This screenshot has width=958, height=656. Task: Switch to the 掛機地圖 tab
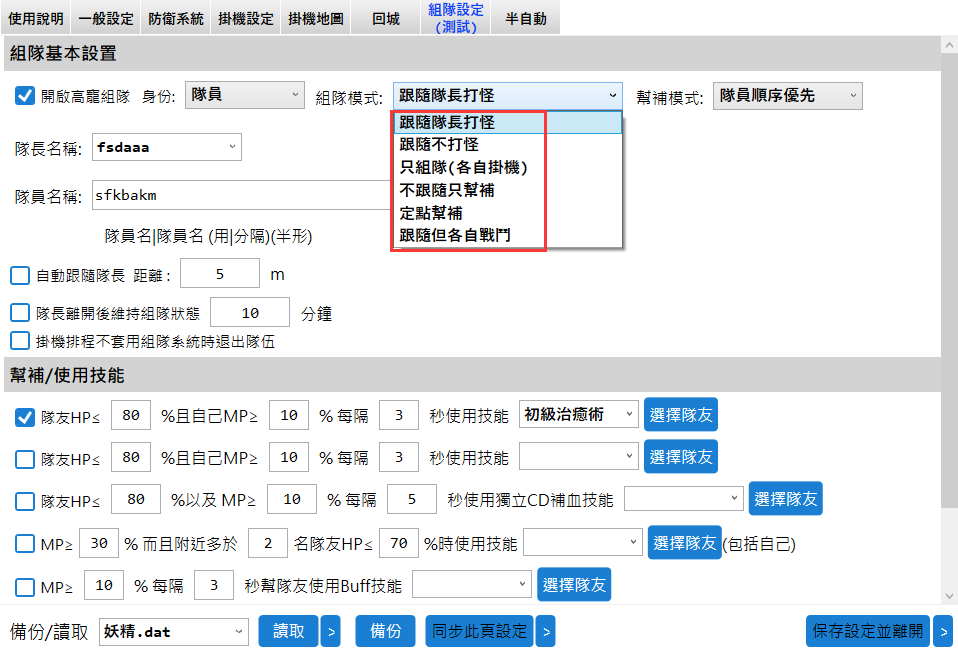tap(315, 18)
